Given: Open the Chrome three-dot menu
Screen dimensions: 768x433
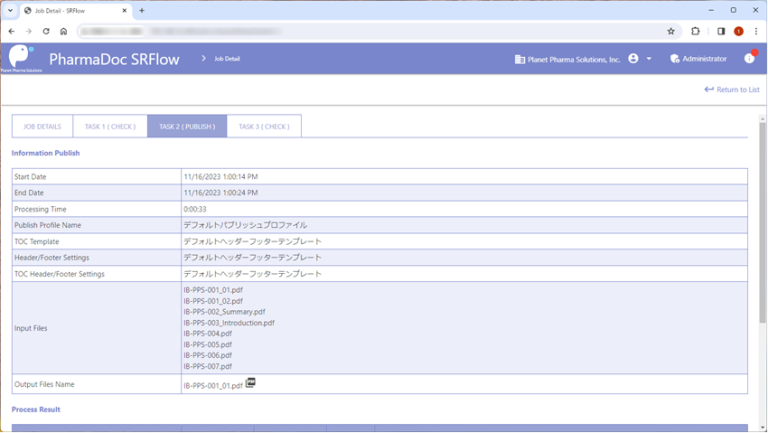Looking at the screenshot, I should pyautogui.click(x=756, y=31).
